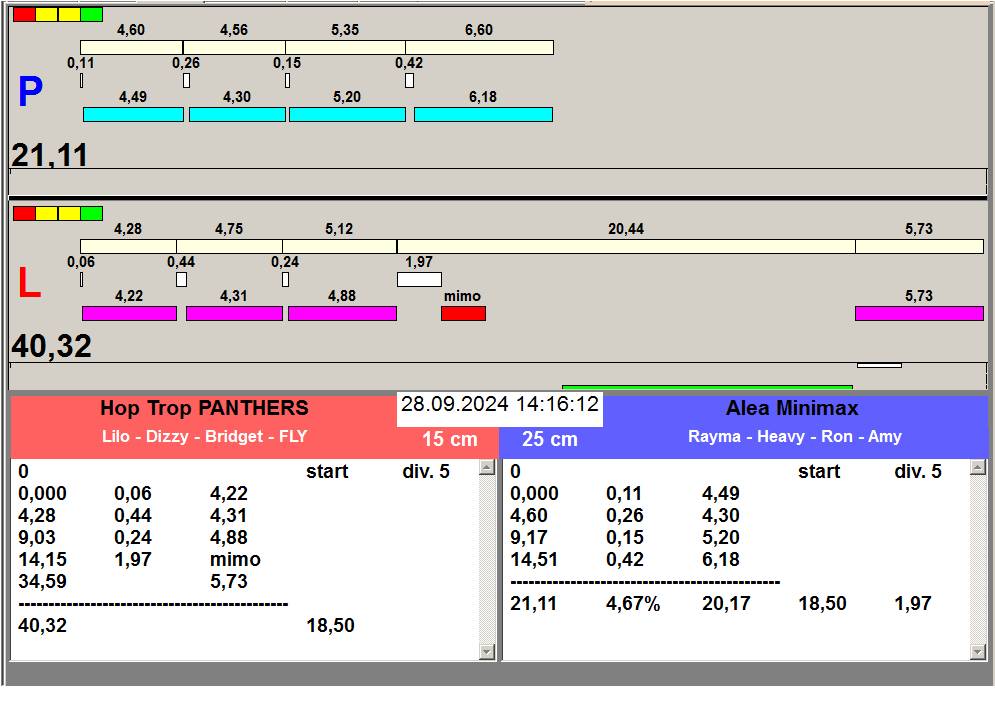Click the red start light in lane P

click(x=24, y=15)
